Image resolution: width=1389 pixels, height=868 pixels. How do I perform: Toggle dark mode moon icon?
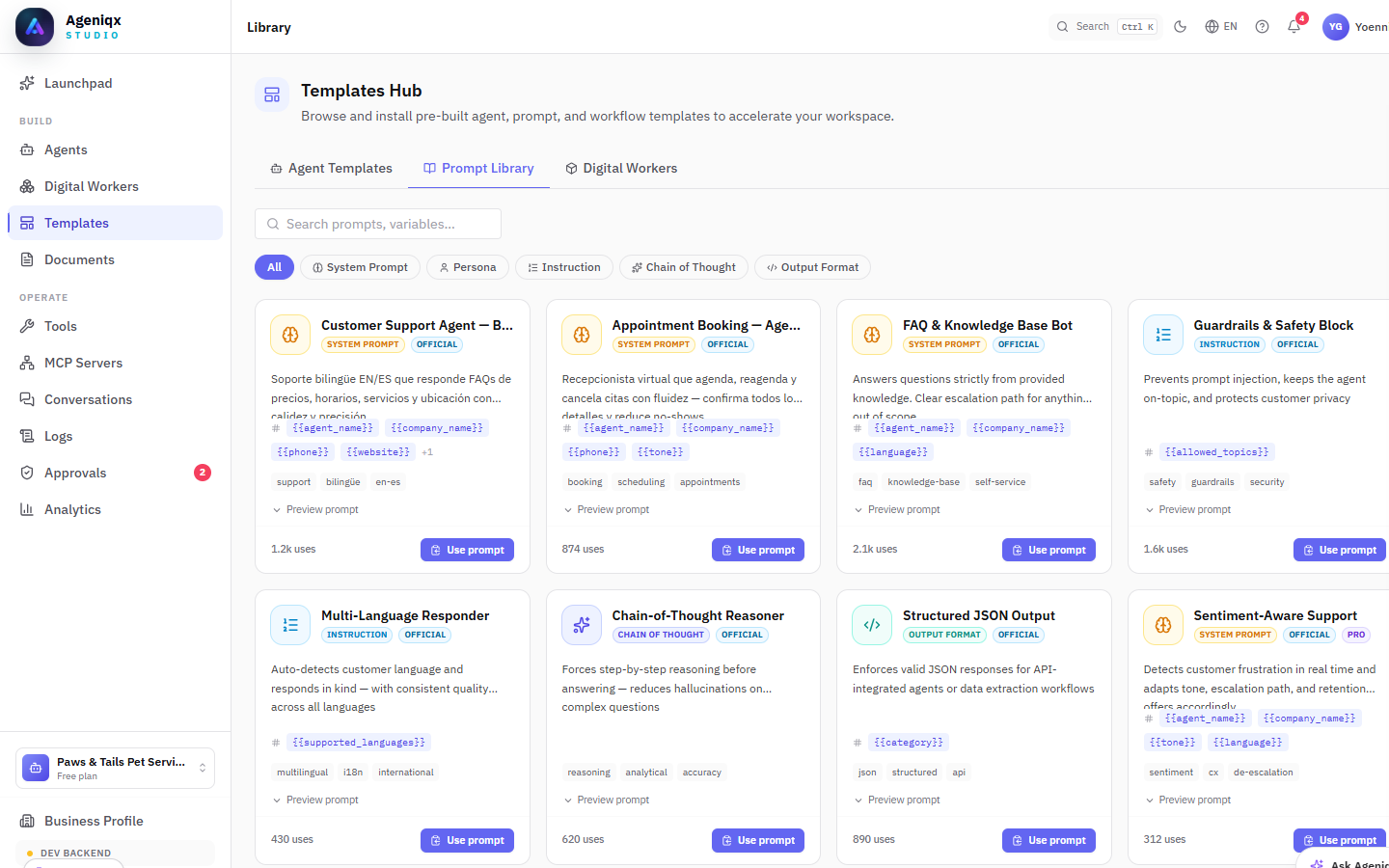coord(1180,27)
